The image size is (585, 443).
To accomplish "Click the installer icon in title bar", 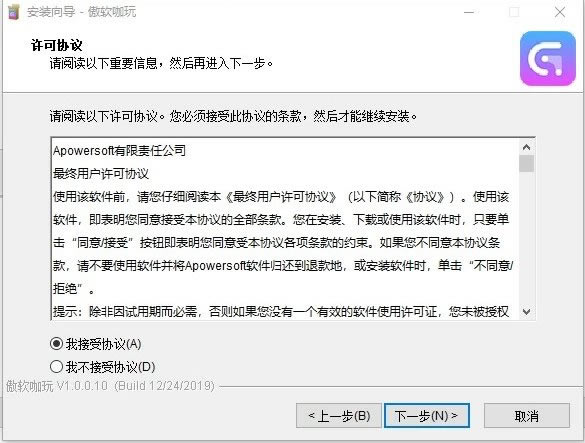I will 13,12.
